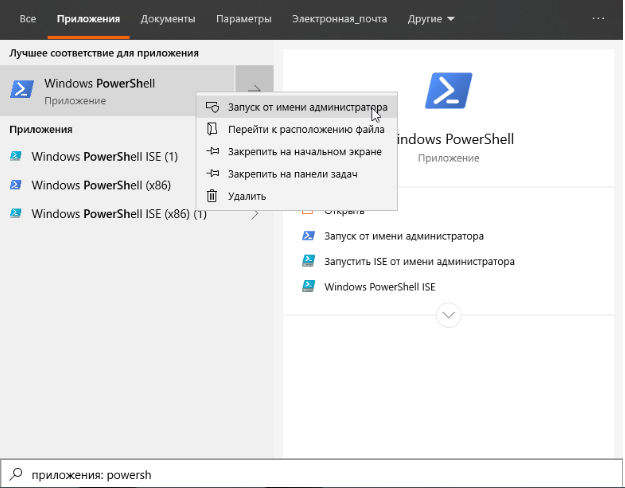The image size is (625, 488).
Task: Expand the chevron beside PowerShell ISE (x86)
Action: (x=254, y=214)
